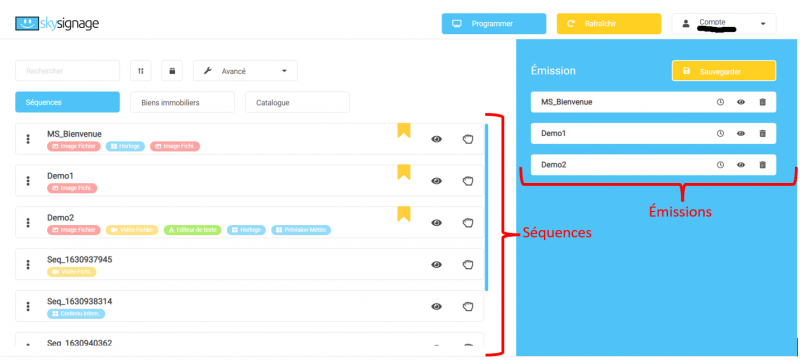
Task: Click eye icon on Demo2 émission
Action: point(741,165)
